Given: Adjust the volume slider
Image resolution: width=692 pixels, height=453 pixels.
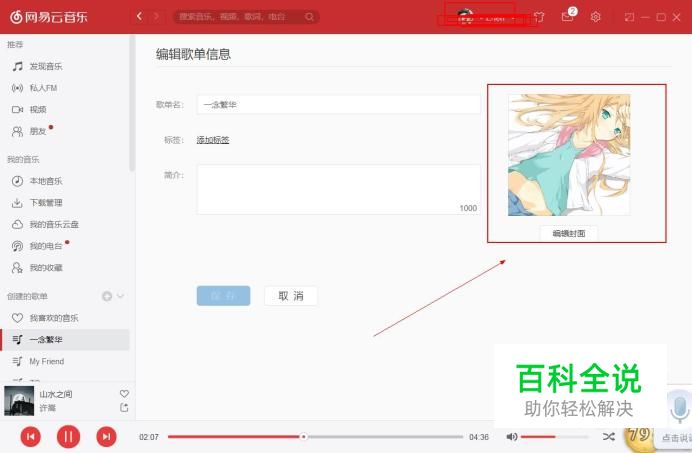Looking at the screenshot, I should 554,437.
